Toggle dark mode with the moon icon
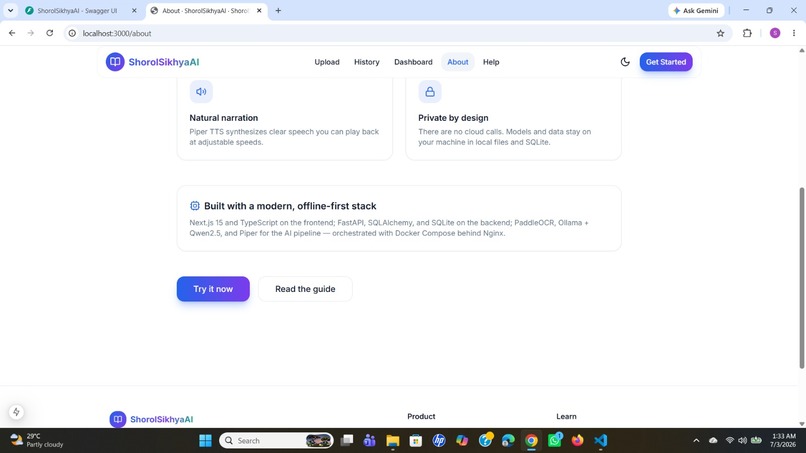Screen dimensions: 806x453 (625, 62)
